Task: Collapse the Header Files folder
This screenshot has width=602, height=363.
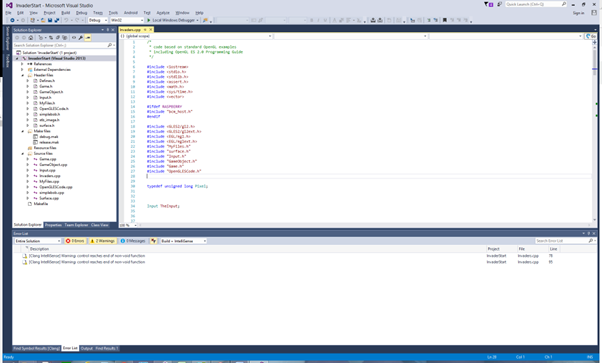Action: click(x=22, y=75)
